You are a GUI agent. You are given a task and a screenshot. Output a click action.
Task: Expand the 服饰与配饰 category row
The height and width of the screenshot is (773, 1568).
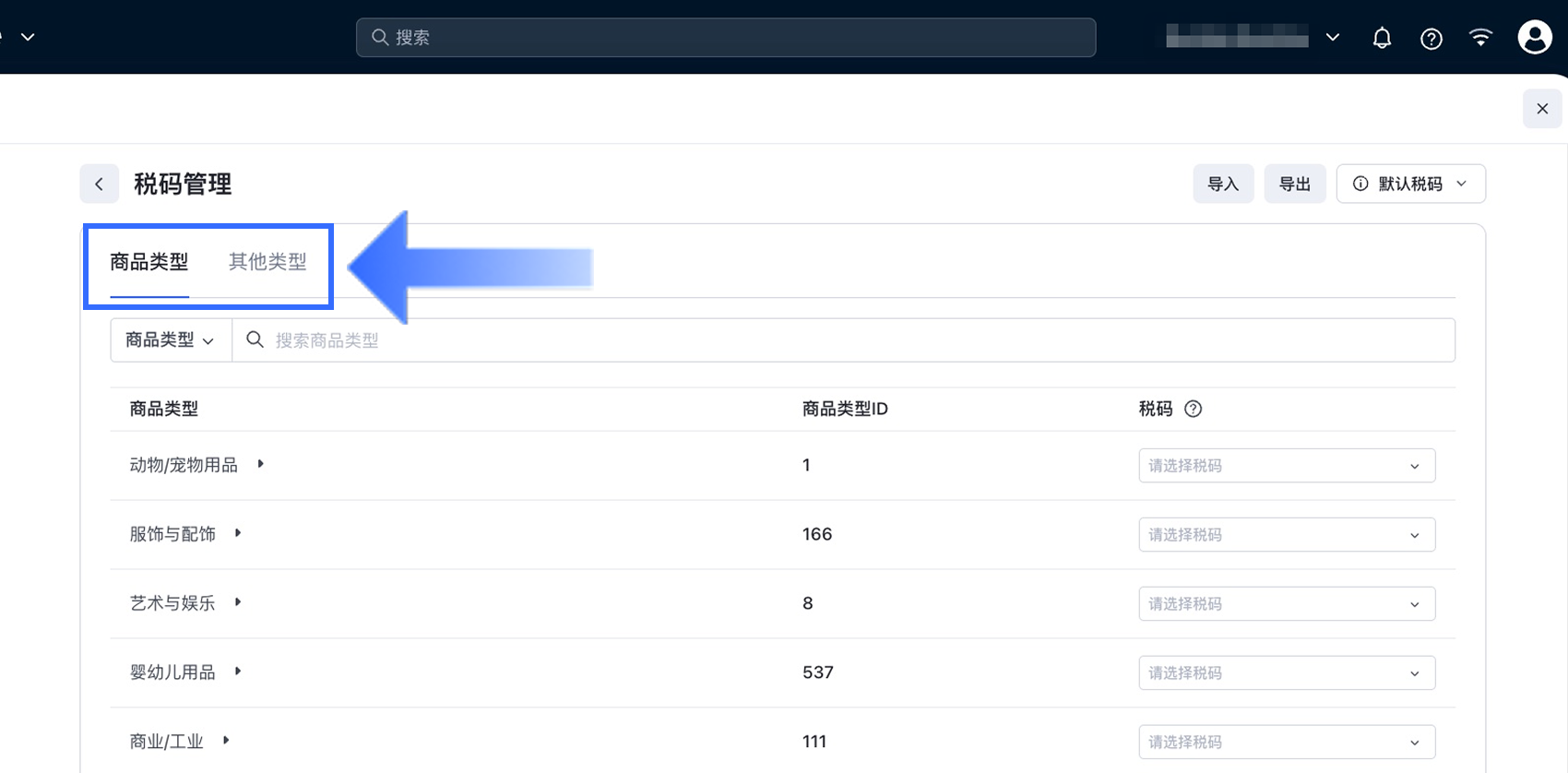[238, 533]
